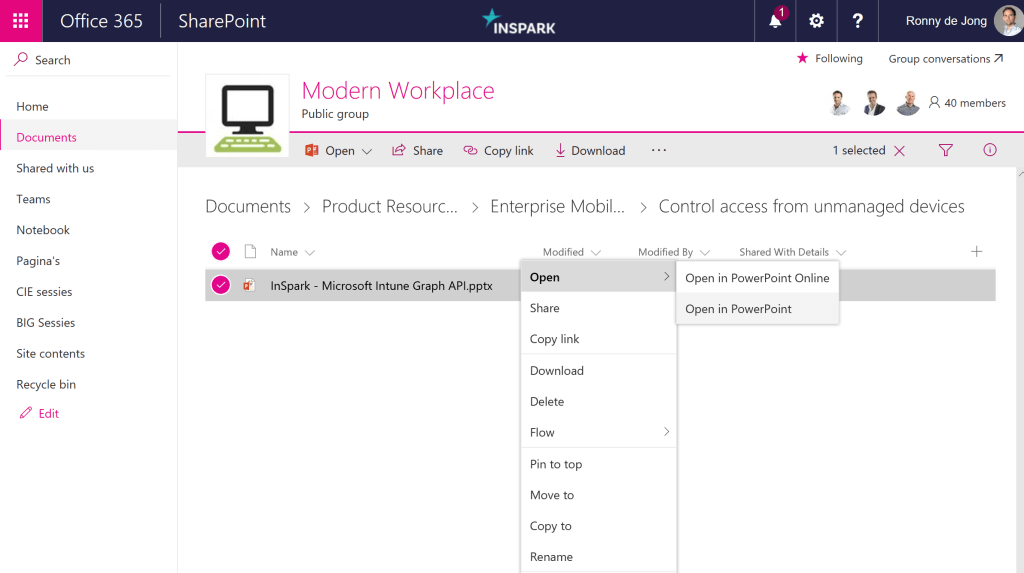
Task: Deselect the InSpark pptx file checkbox
Action: click(x=221, y=285)
